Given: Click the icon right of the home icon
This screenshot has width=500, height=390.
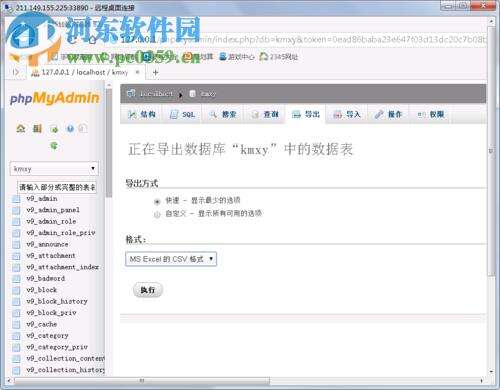Looking at the screenshot, I should click(x=37, y=129).
